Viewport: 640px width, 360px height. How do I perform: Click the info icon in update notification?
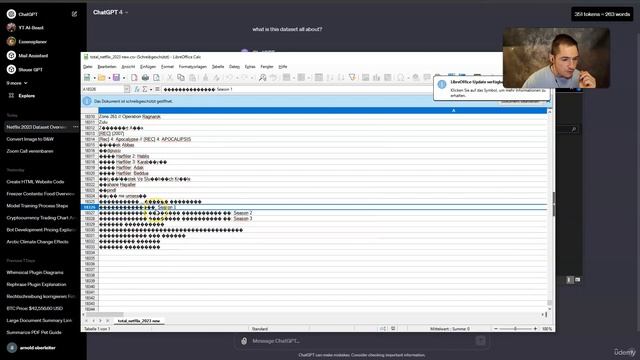pyautogui.click(x=442, y=84)
